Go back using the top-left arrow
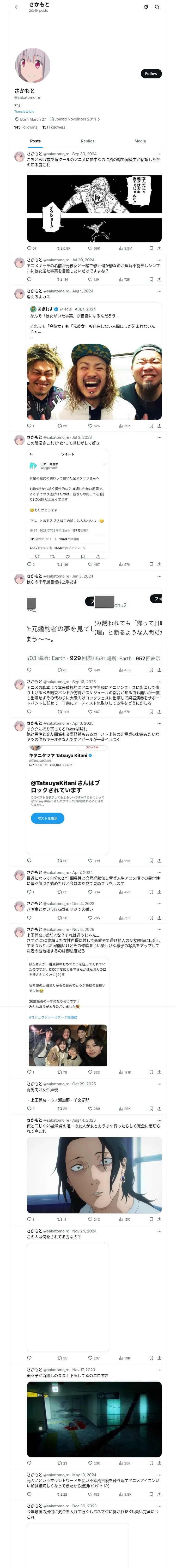Image resolution: width=176 pixels, height=1568 pixels. click(x=16, y=7)
